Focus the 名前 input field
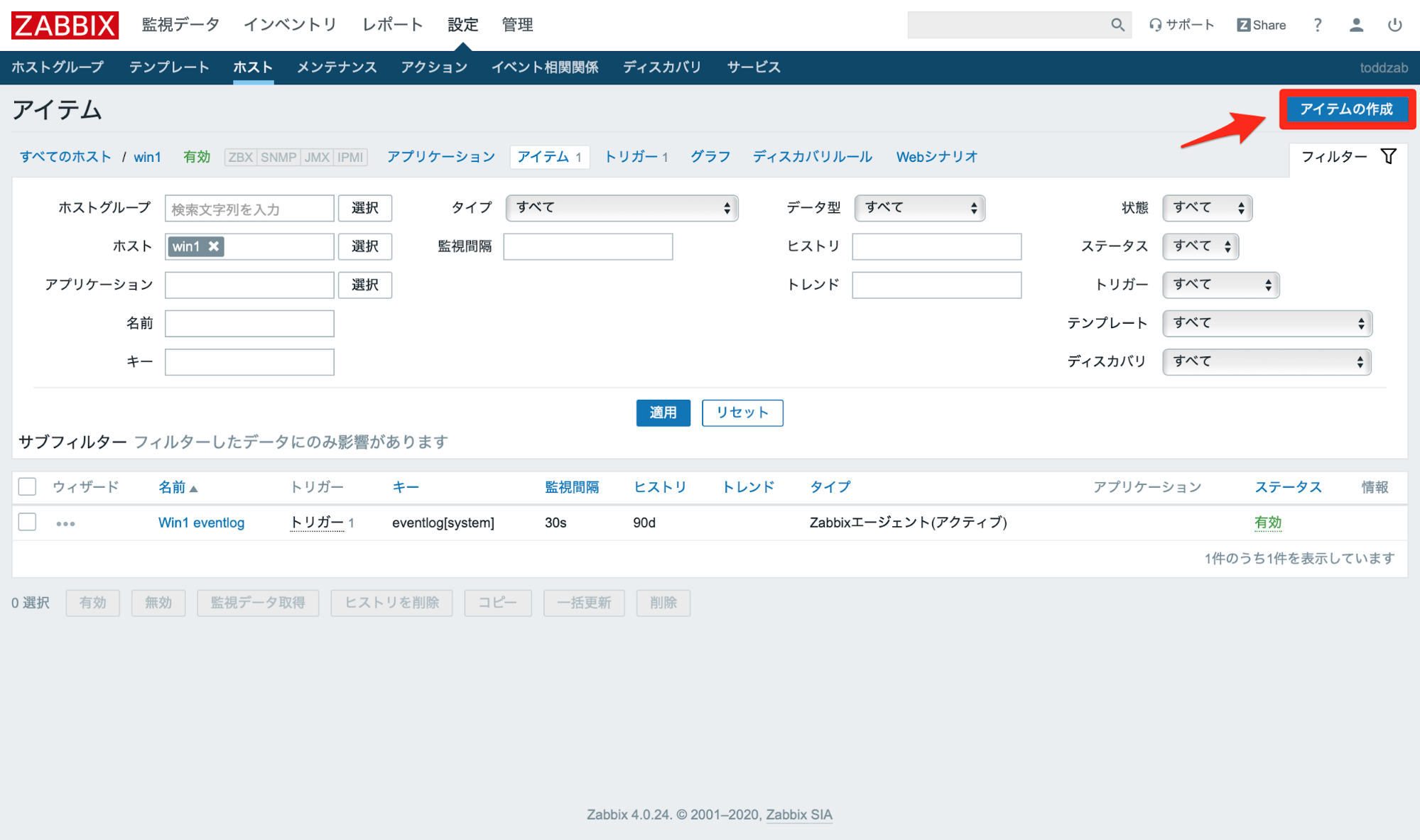The width and height of the screenshot is (1420, 840). [249, 323]
